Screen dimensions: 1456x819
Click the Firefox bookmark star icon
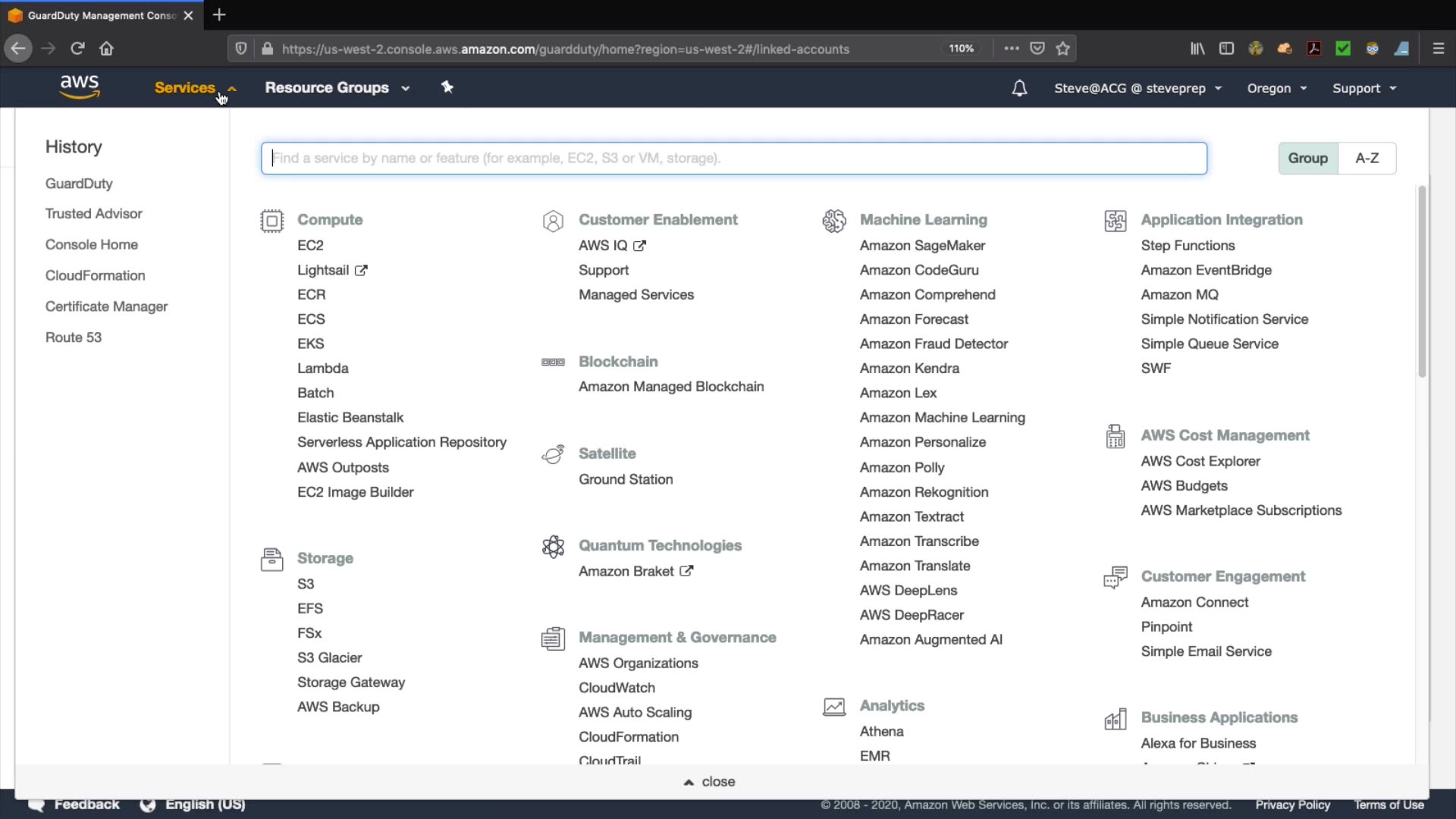coord(1063,49)
